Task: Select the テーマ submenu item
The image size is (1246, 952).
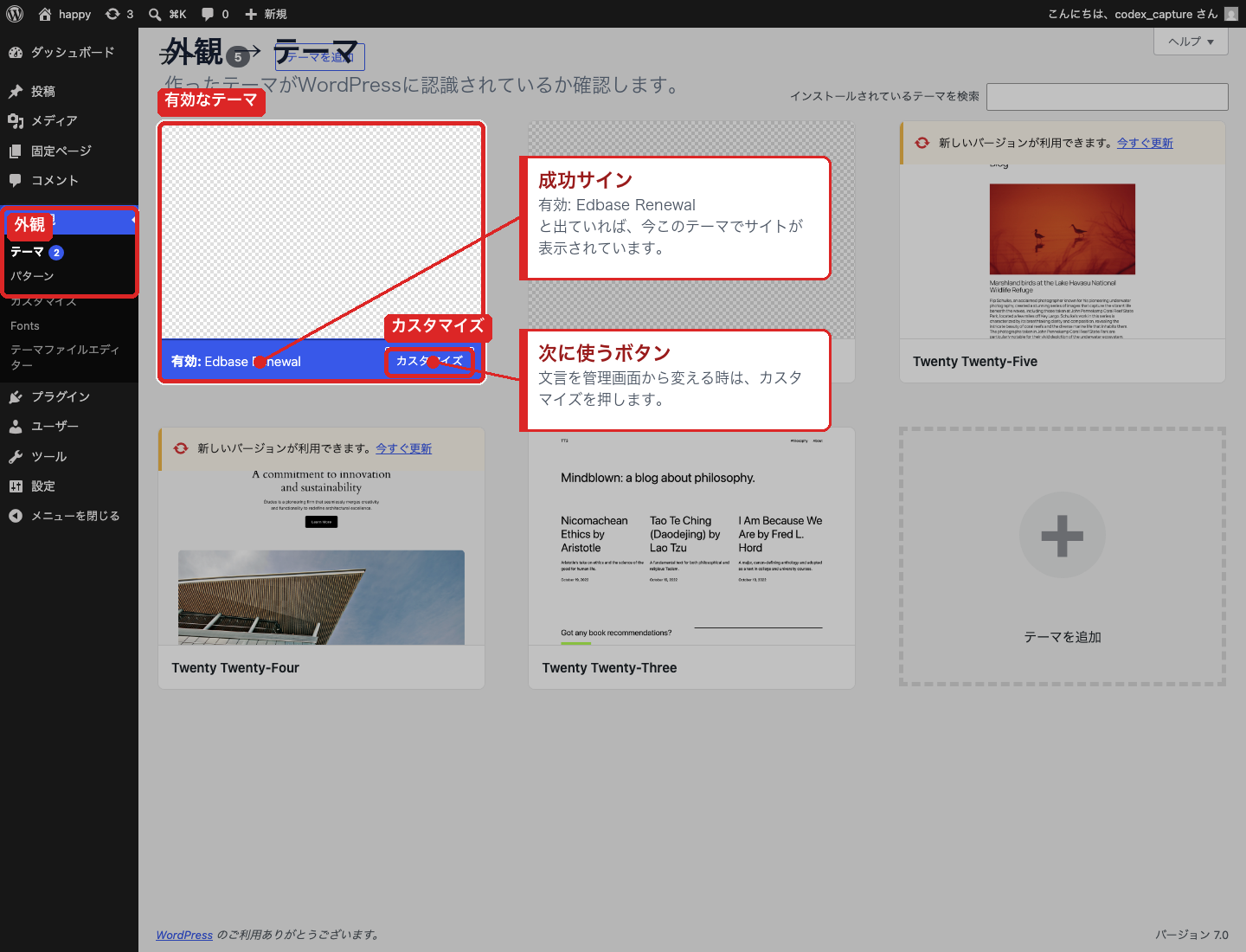Action: coord(27,252)
